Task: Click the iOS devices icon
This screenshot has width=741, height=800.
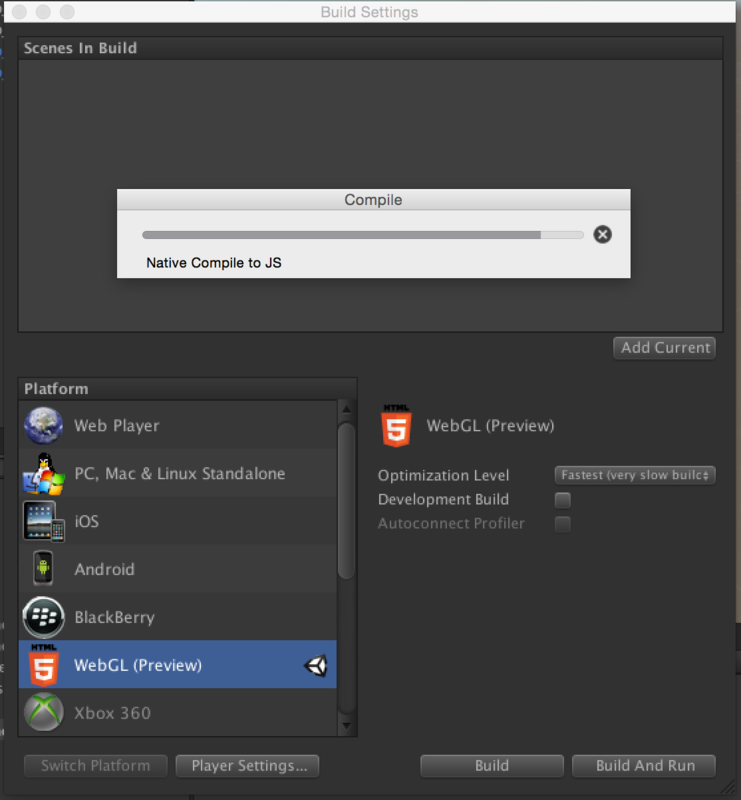Action: point(43,521)
